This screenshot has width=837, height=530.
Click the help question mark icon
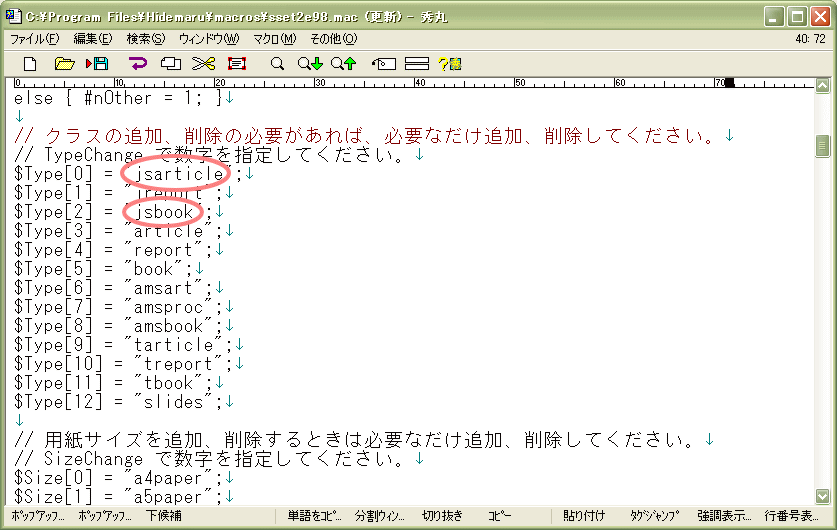[x=449, y=64]
